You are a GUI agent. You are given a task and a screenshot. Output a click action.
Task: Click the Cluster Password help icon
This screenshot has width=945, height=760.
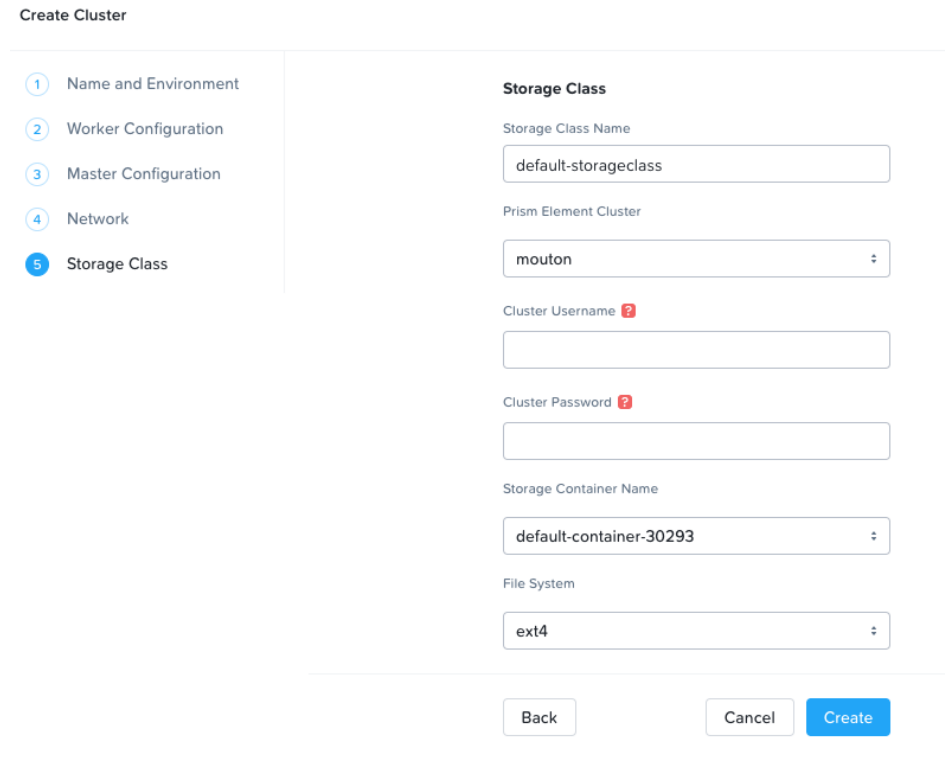(x=625, y=402)
